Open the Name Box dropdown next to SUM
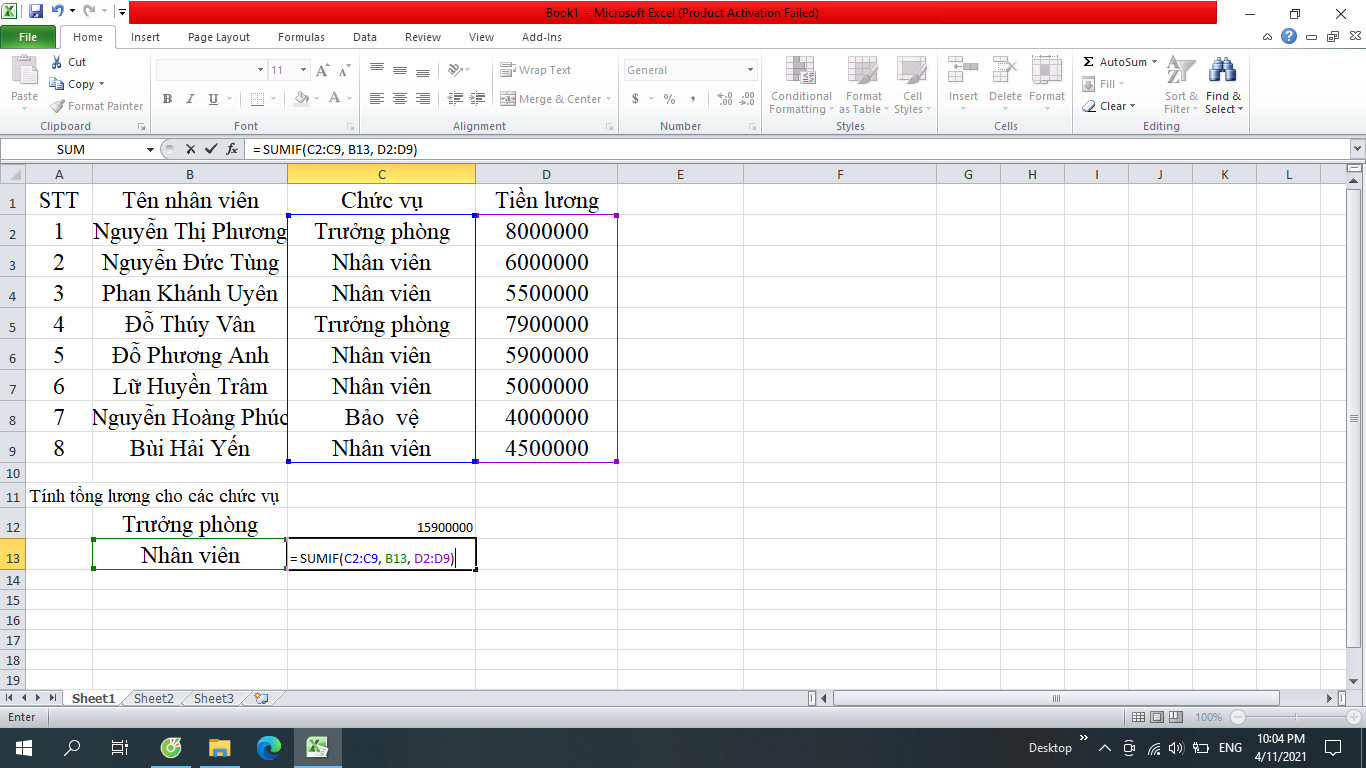The width and height of the screenshot is (1366, 768). click(x=151, y=149)
